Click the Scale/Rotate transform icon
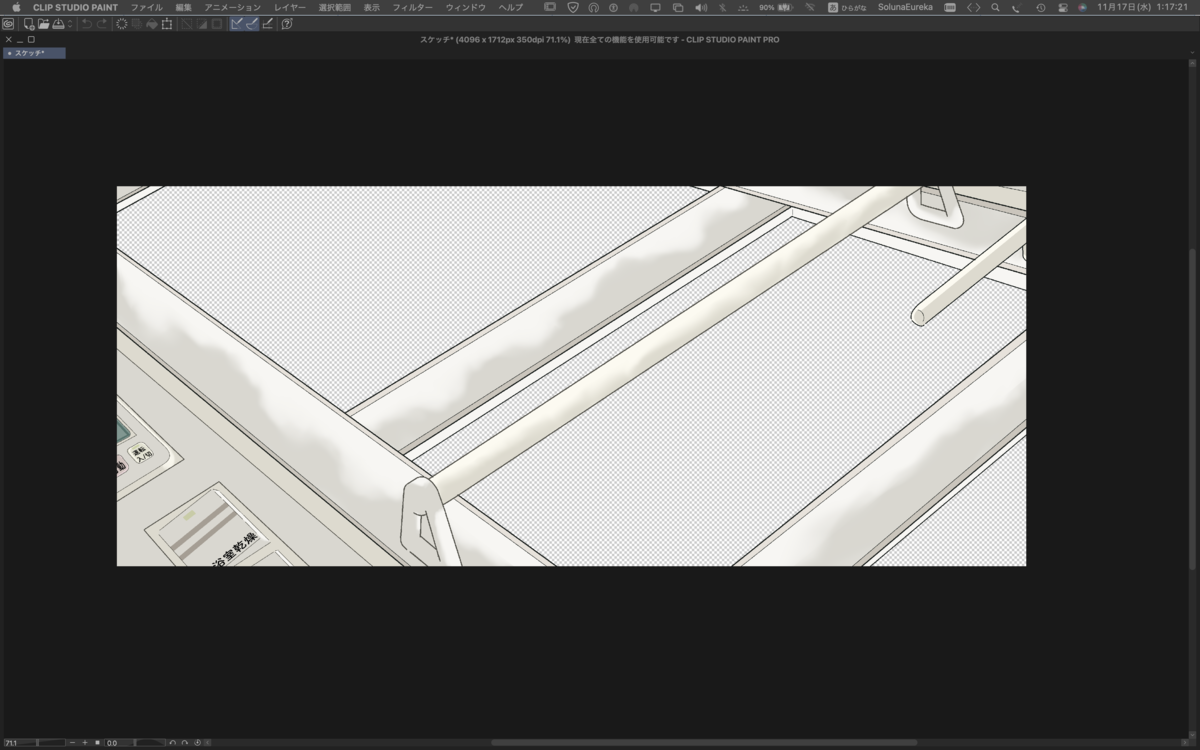This screenshot has width=1200, height=750. point(167,24)
